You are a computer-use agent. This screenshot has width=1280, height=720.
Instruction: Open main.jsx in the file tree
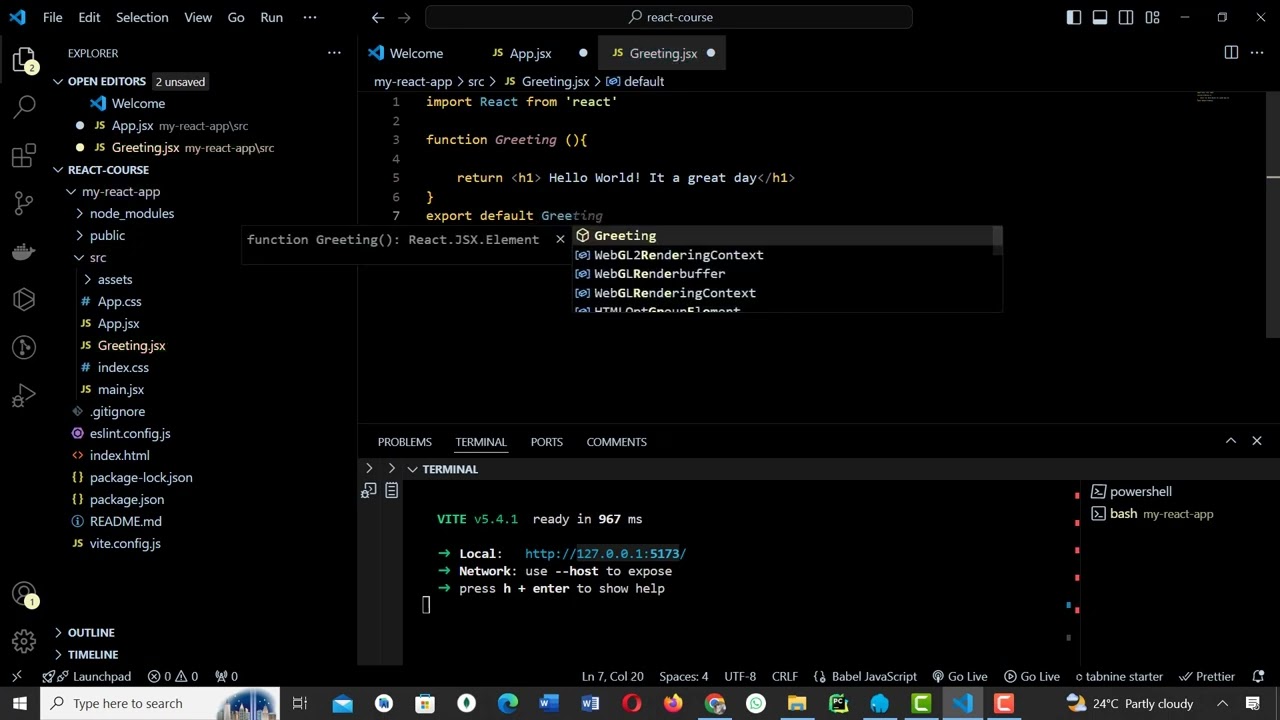(121, 389)
